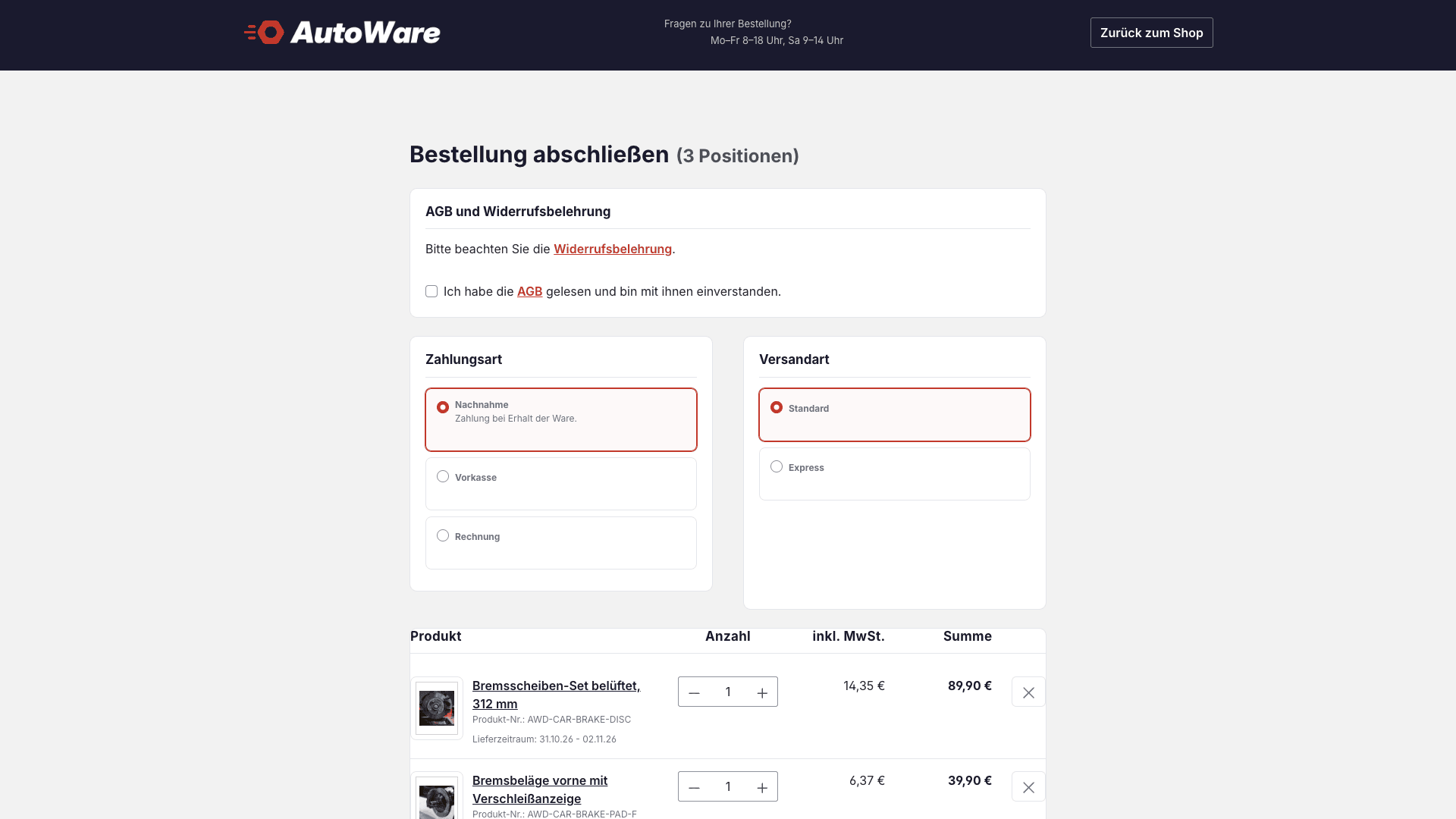Click the 39,90 € sum

tap(970, 780)
